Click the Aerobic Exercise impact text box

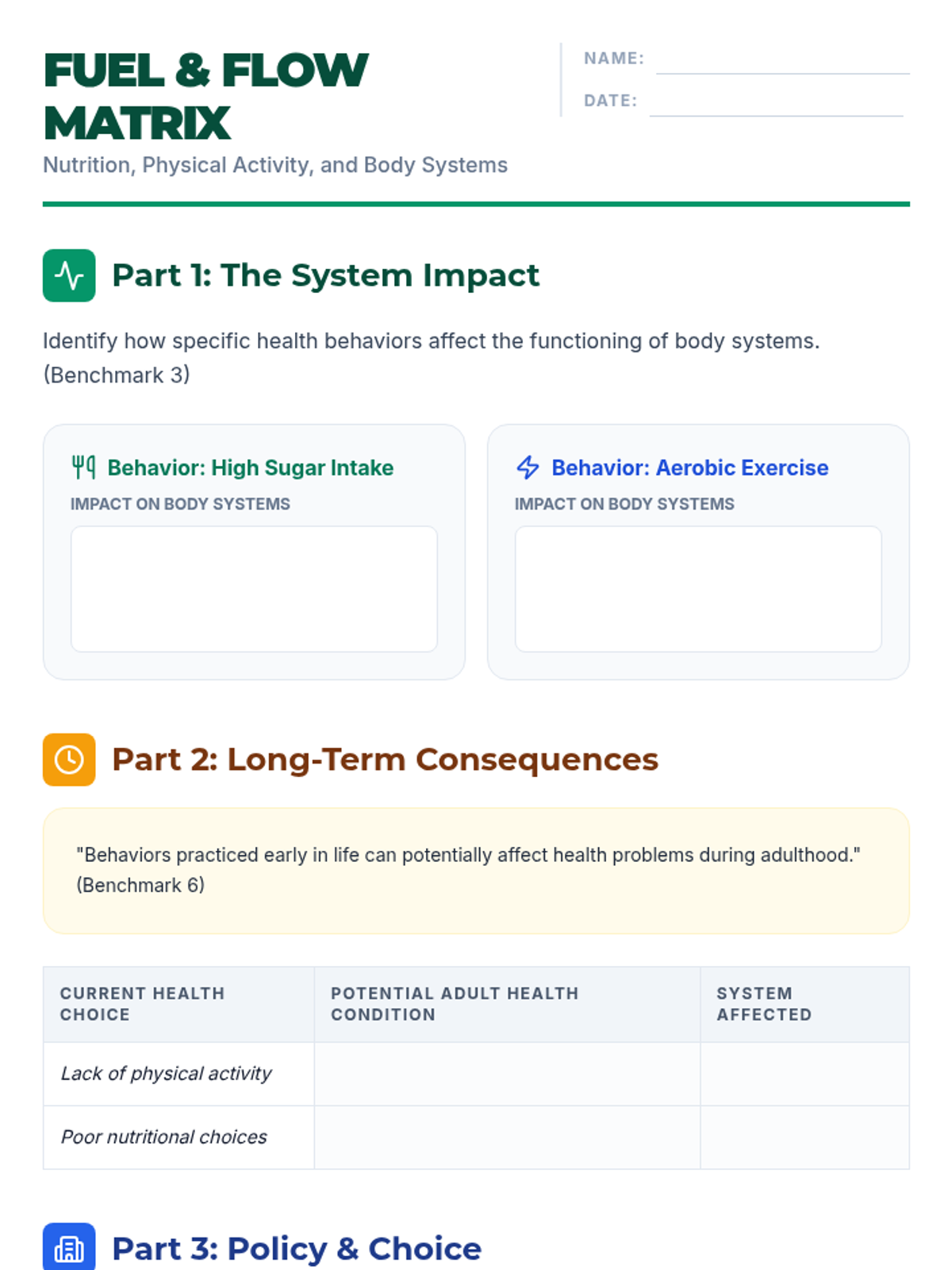698,589
